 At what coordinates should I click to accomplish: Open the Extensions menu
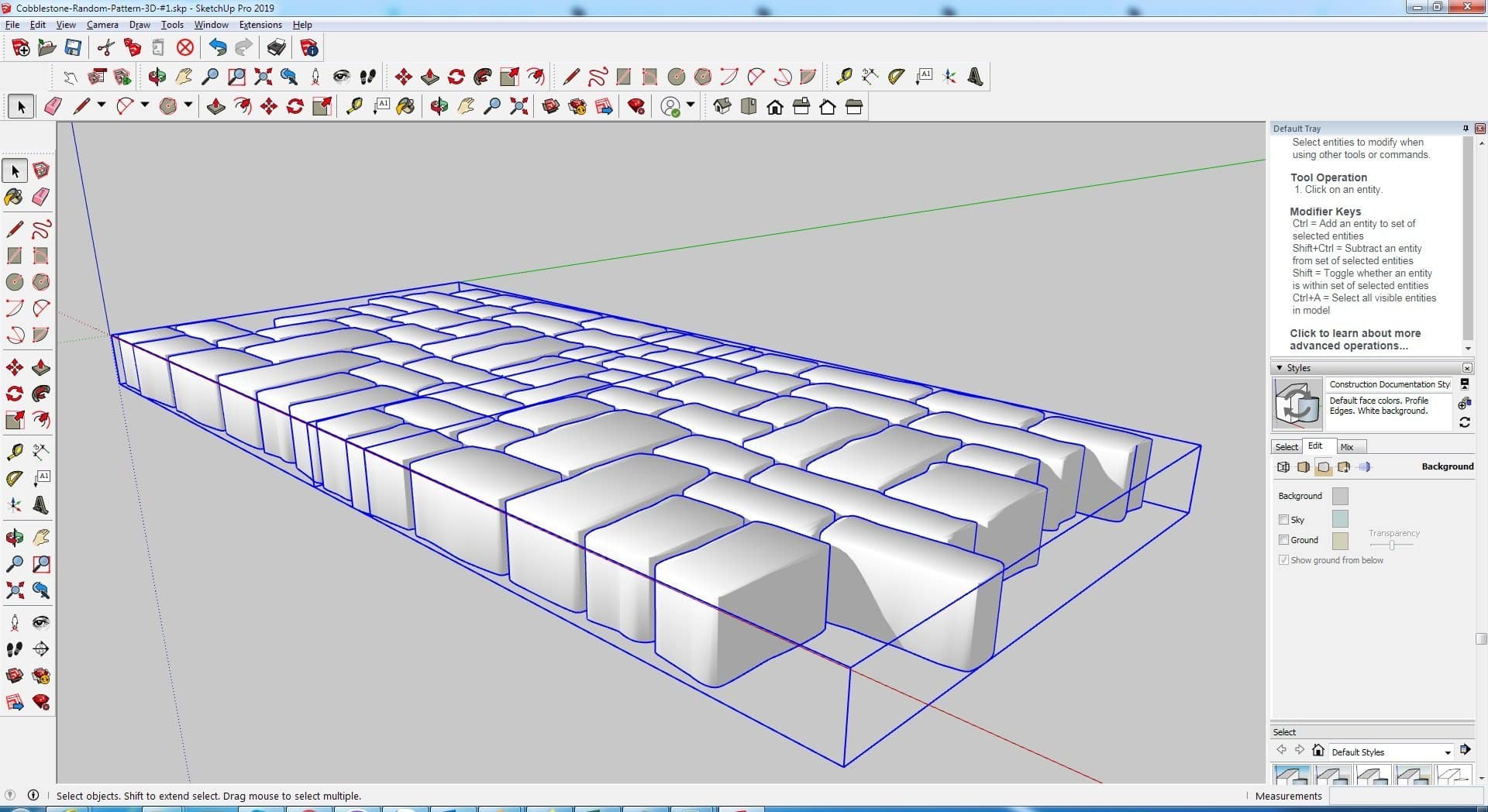pos(260,25)
